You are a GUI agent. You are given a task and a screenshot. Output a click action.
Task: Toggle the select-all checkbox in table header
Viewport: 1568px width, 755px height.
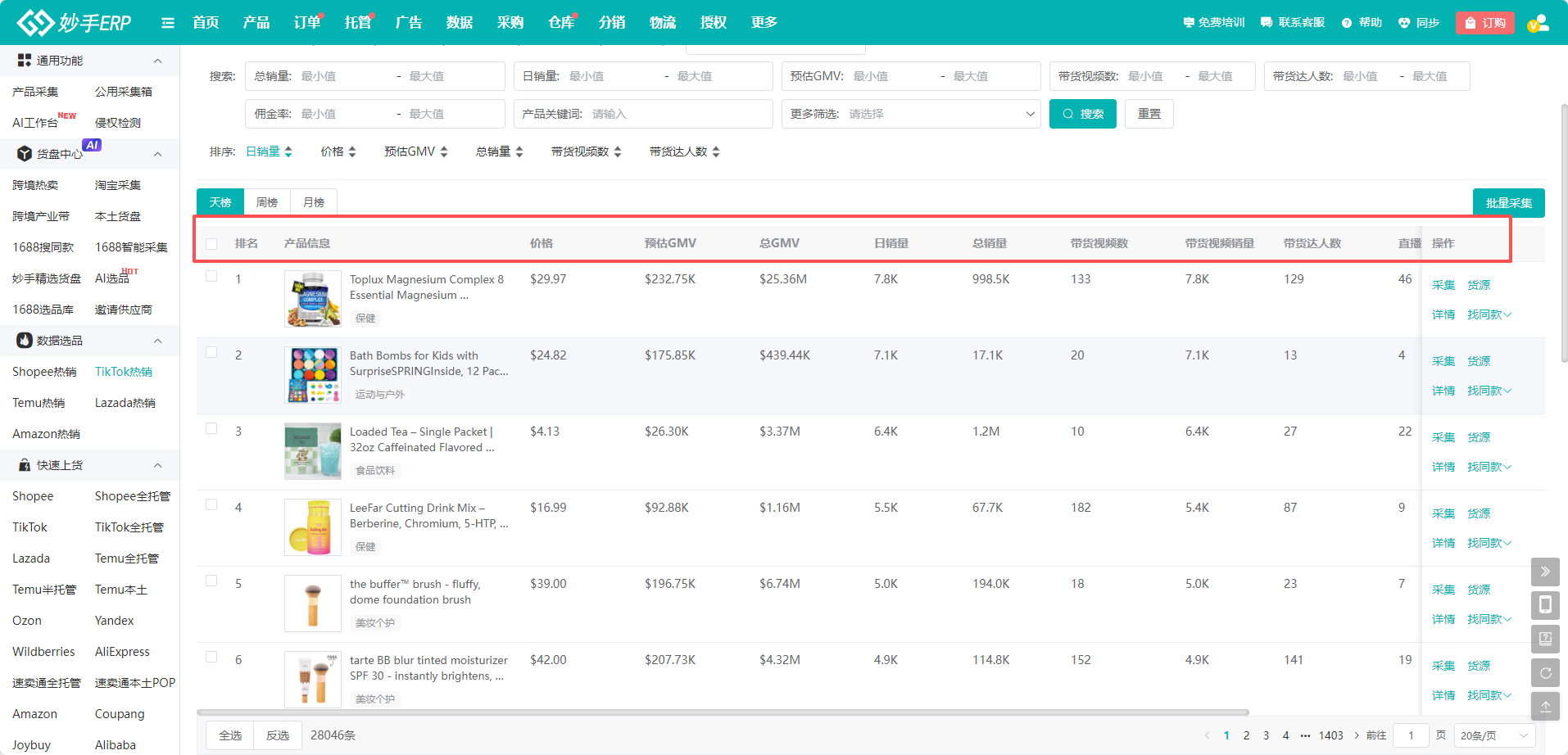(212, 244)
